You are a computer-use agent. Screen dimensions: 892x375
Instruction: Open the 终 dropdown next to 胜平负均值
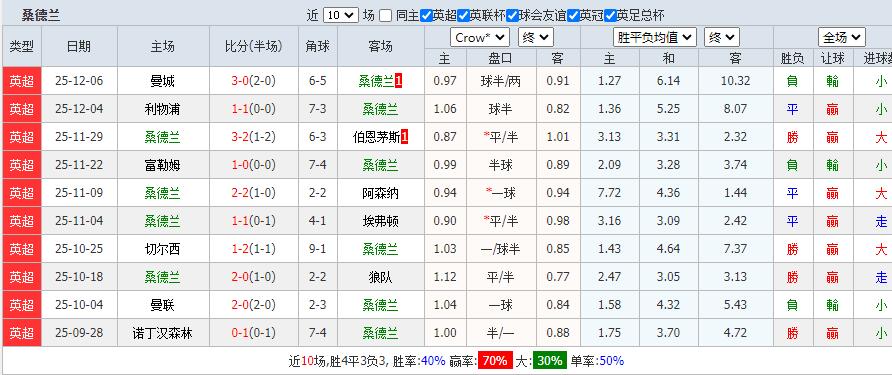(x=721, y=38)
